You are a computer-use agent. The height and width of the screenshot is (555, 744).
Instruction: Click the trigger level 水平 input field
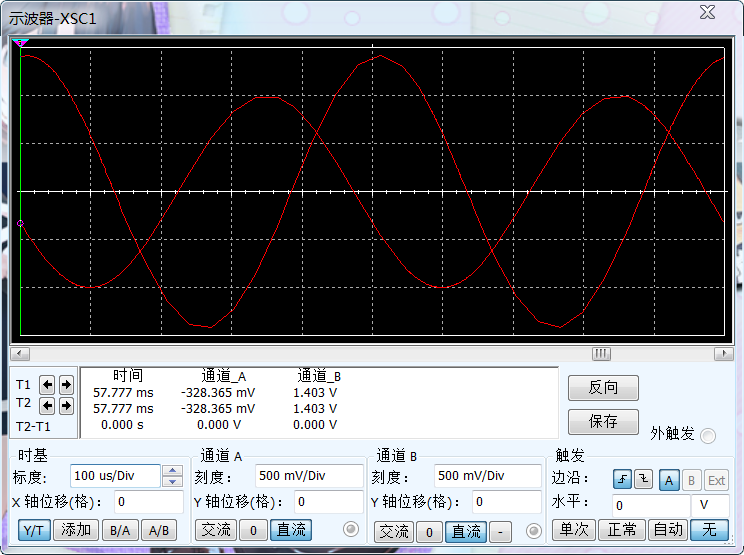click(649, 506)
